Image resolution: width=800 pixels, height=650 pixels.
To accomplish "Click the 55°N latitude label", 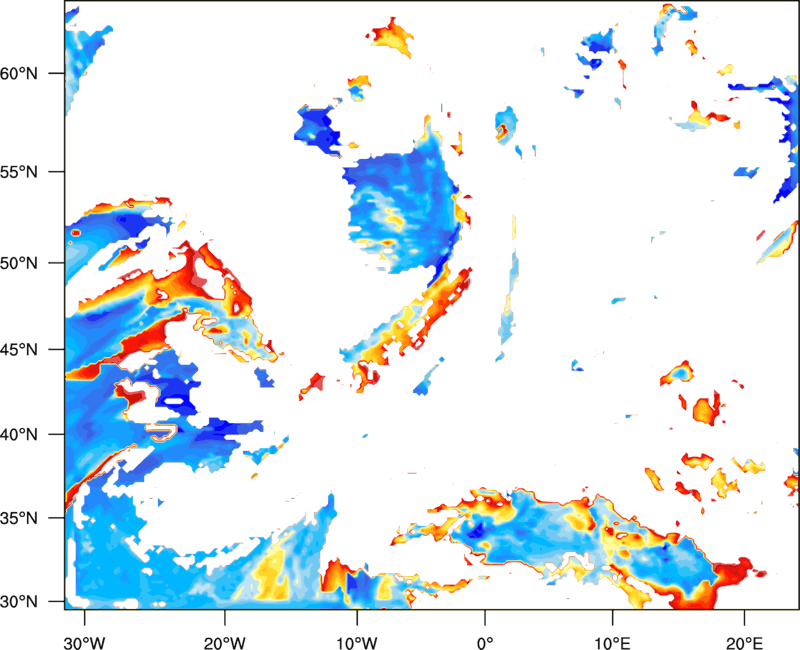I will point(19,172).
